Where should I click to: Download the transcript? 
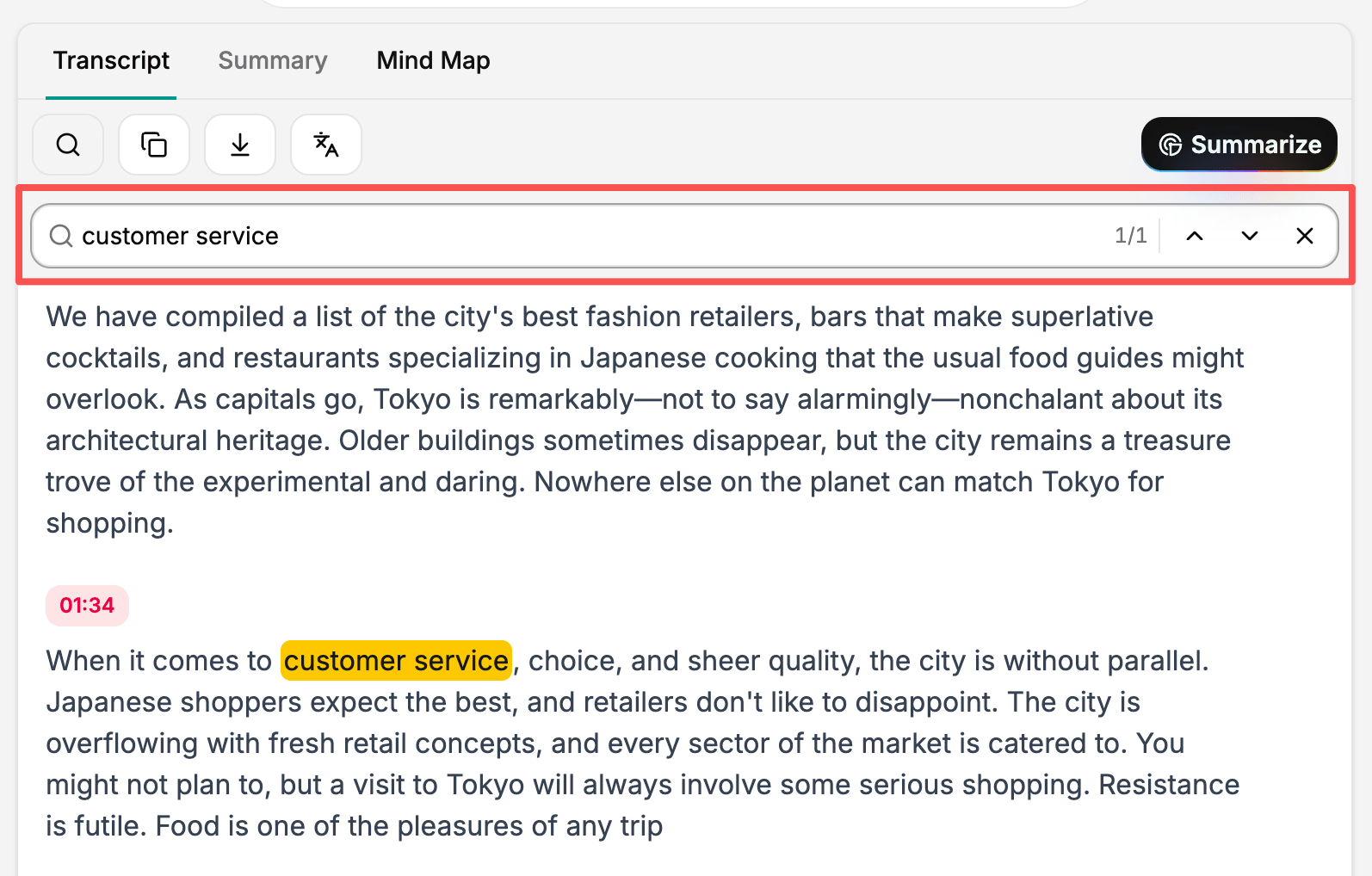tap(240, 145)
